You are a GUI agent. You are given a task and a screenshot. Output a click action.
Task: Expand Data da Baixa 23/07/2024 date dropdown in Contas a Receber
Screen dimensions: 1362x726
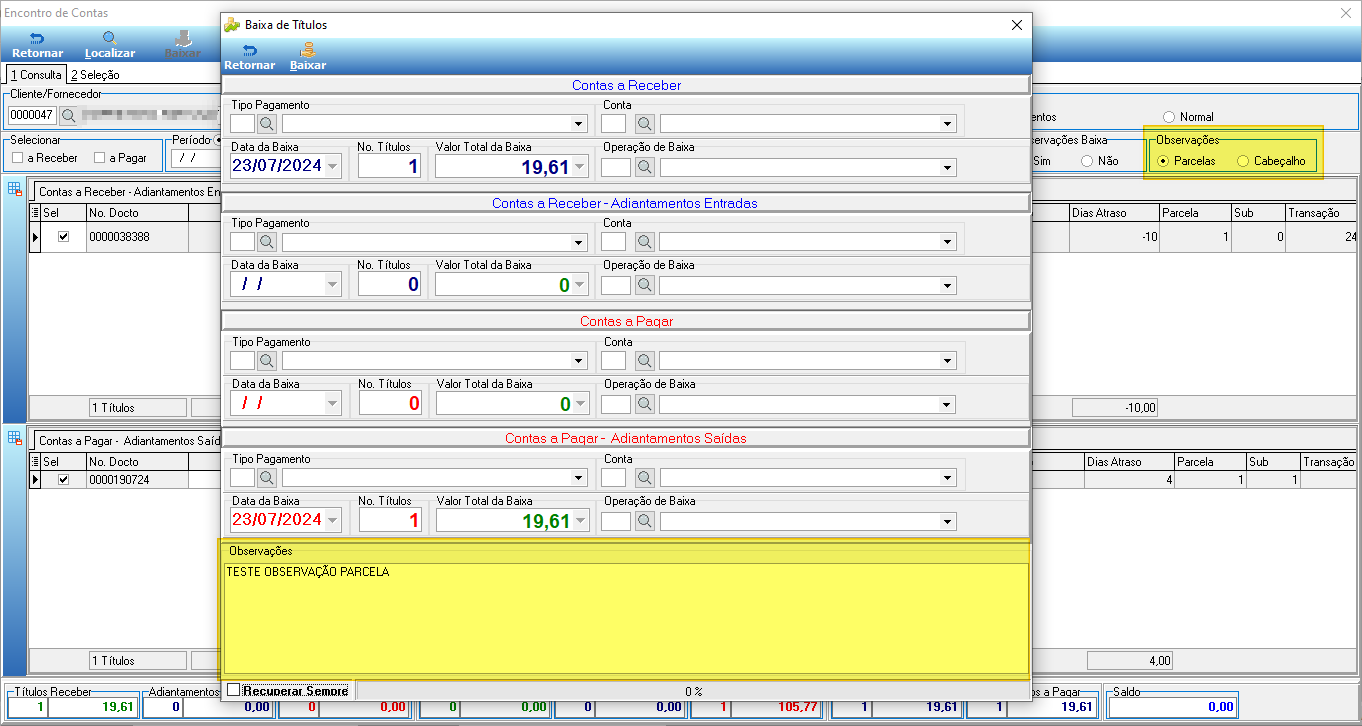[333, 166]
